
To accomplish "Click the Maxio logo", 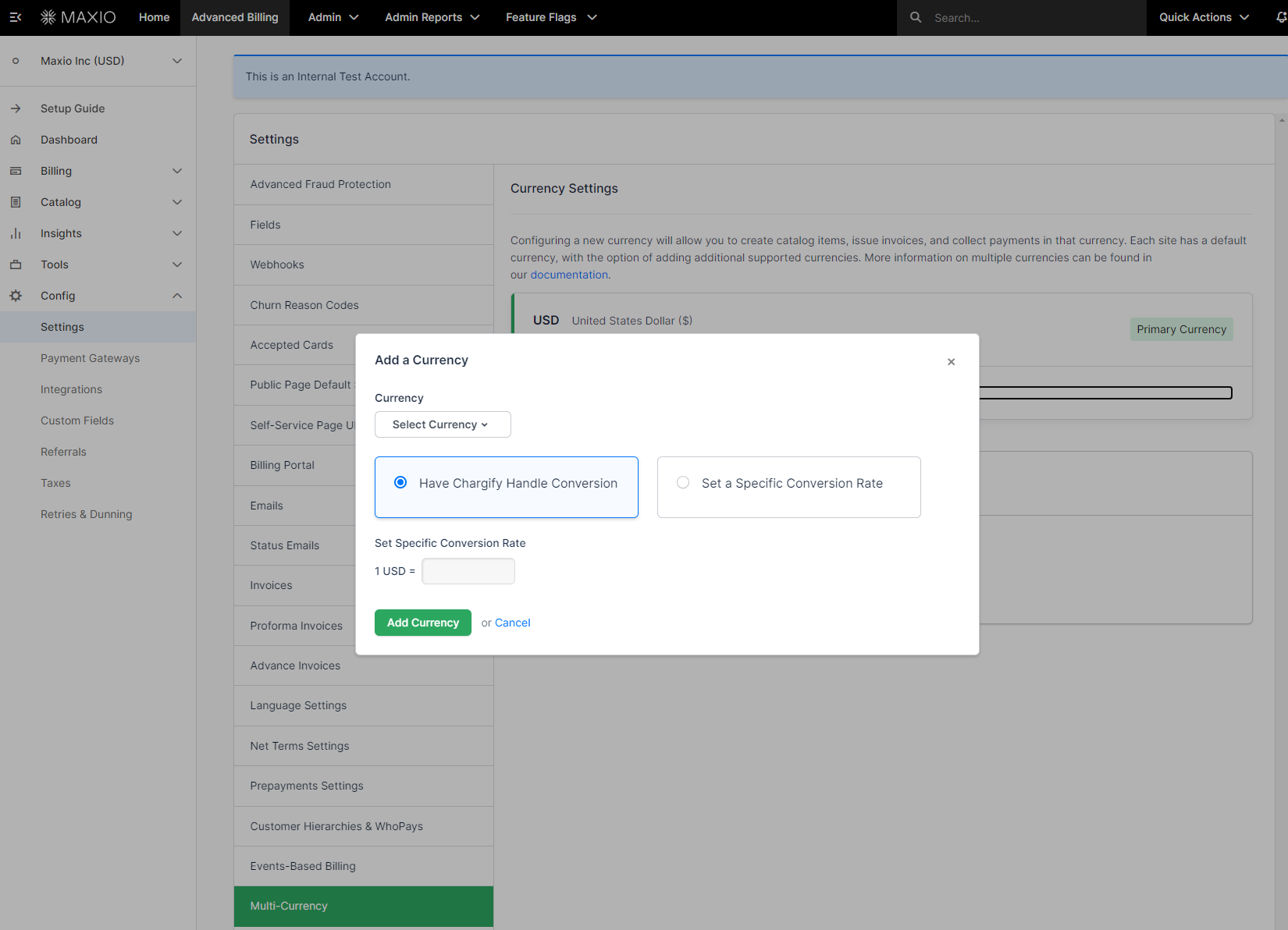I will (78, 17).
